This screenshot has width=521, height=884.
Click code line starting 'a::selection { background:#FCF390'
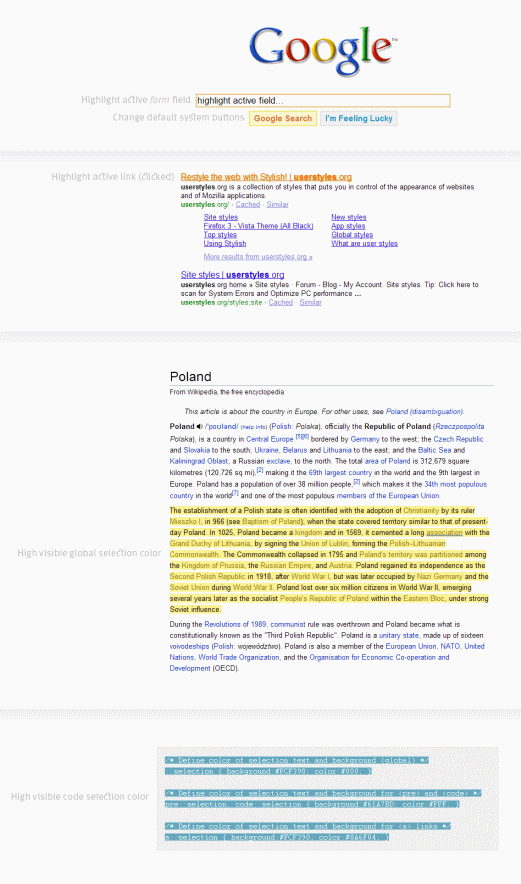click(277, 838)
